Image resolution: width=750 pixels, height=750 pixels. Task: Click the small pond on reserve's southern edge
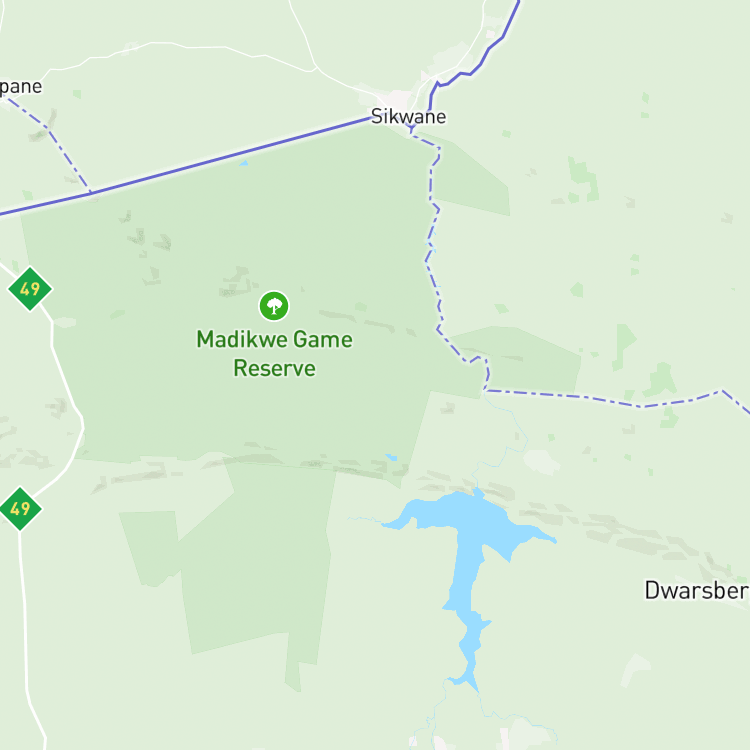coord(391,457)
